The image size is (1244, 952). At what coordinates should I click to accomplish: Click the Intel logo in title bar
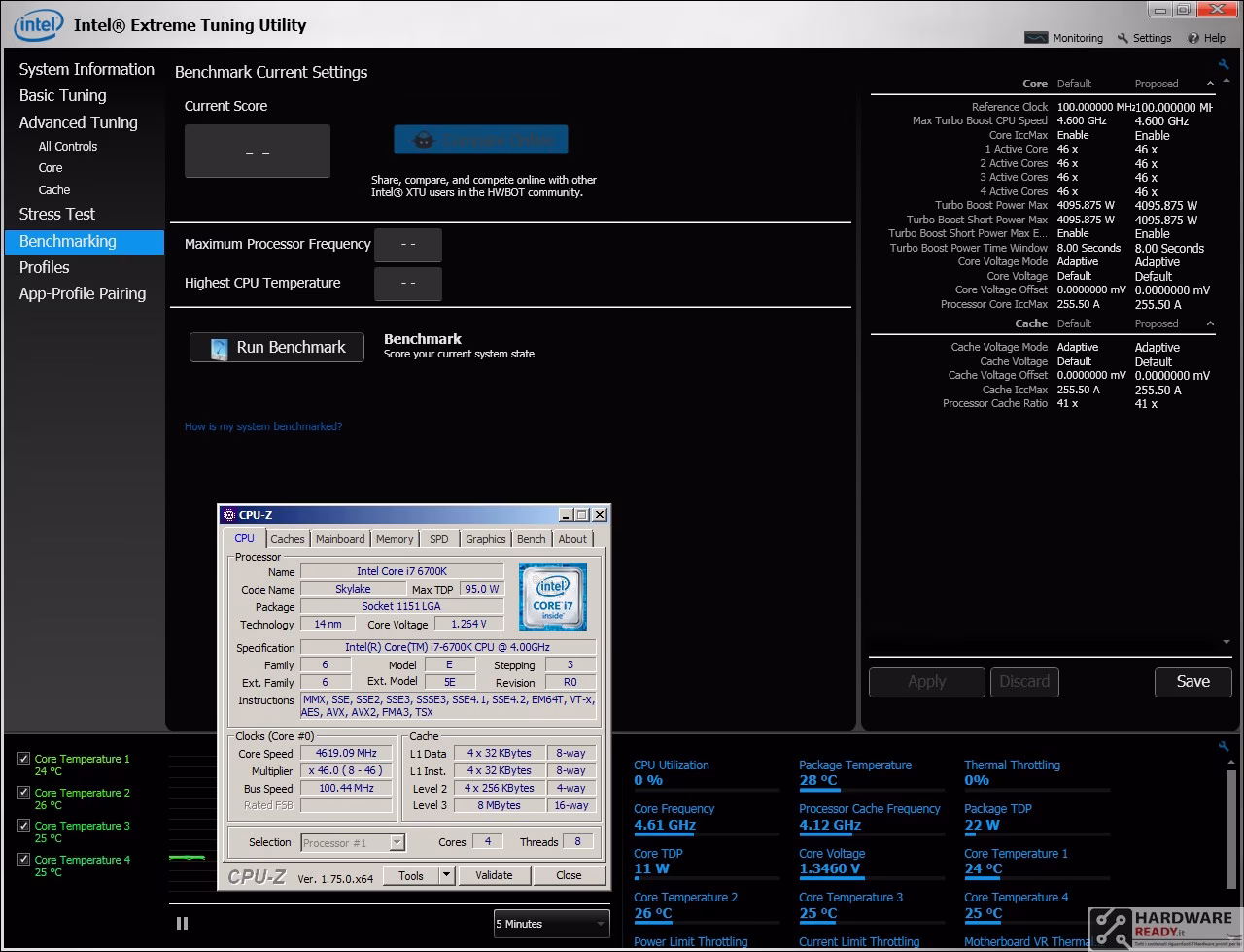point(38,25)
